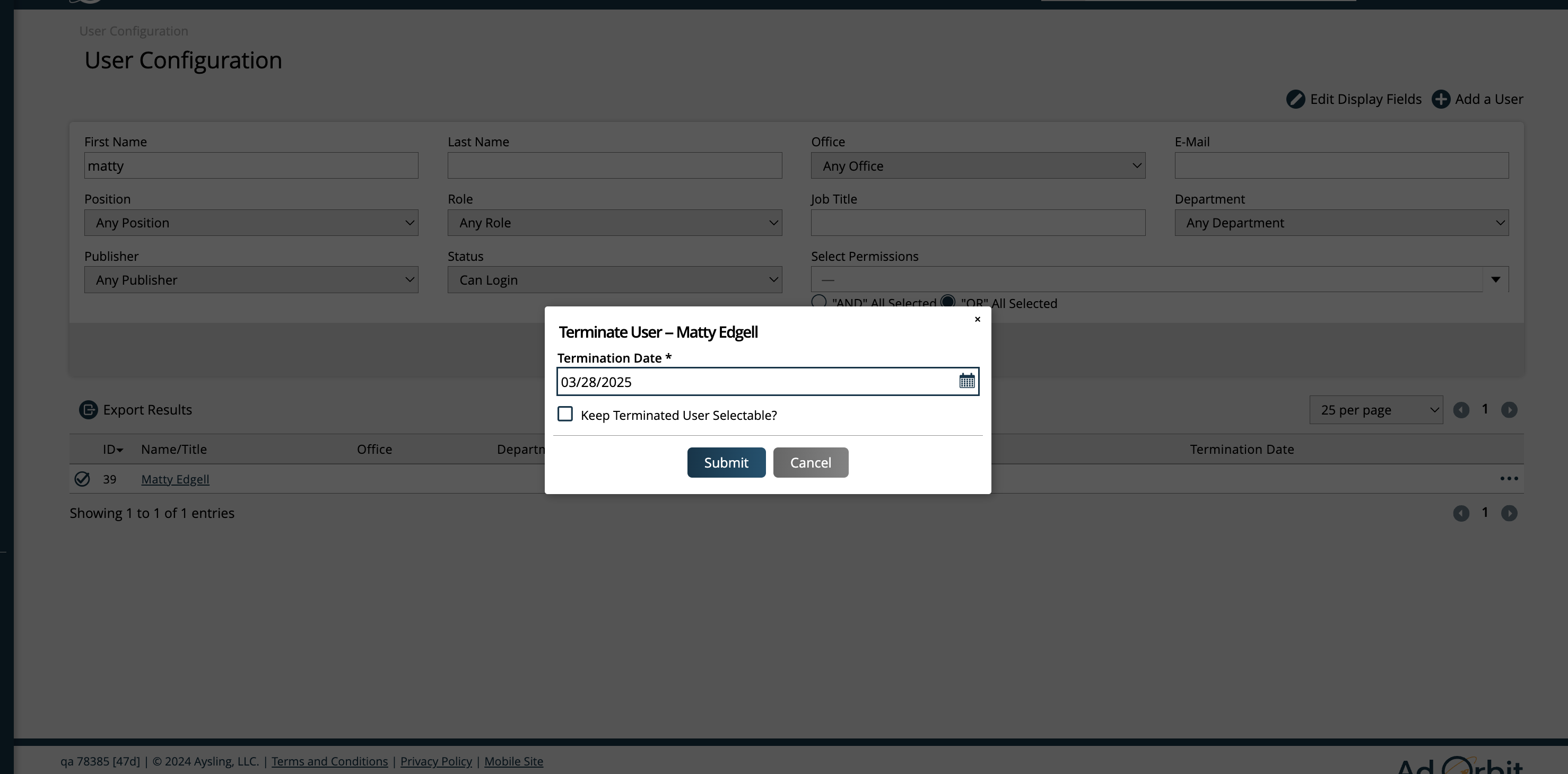The height and width of the screenshot is (774, 1568).
Task: Open the calendar picker for Termination Date
Action: [966, 382]
